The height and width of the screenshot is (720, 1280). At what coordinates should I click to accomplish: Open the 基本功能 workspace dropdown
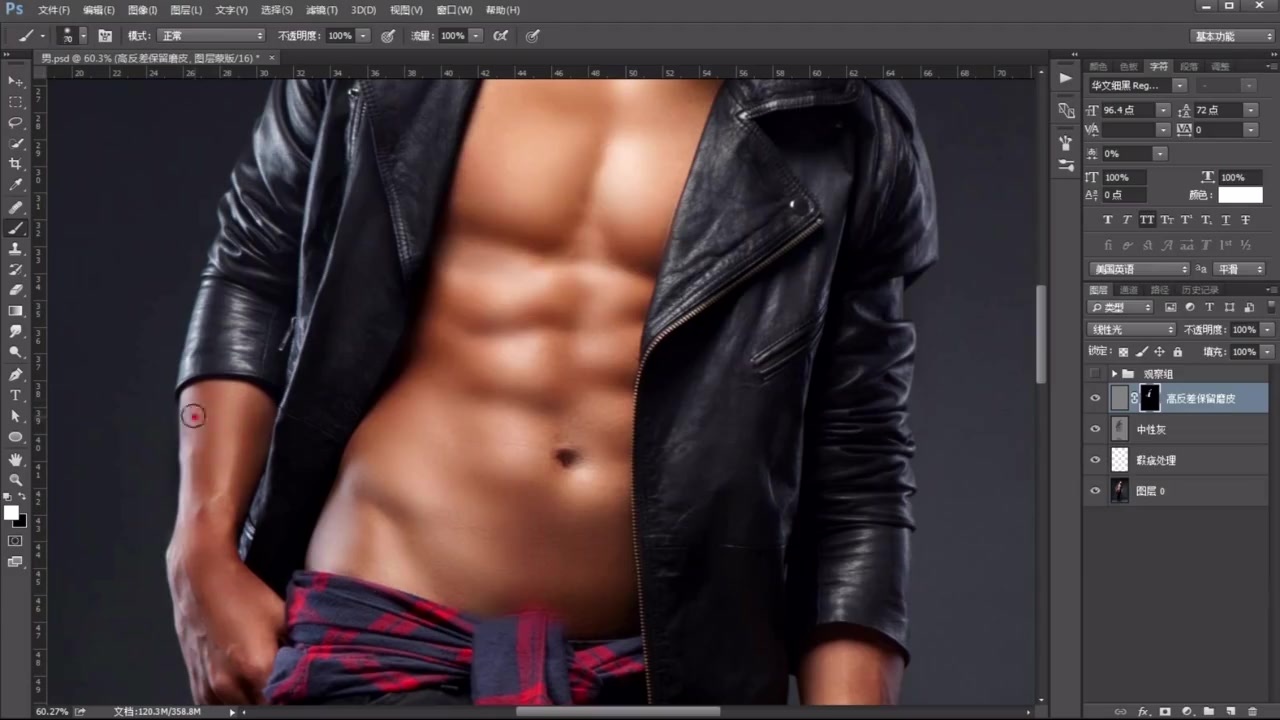(1233, 36)
